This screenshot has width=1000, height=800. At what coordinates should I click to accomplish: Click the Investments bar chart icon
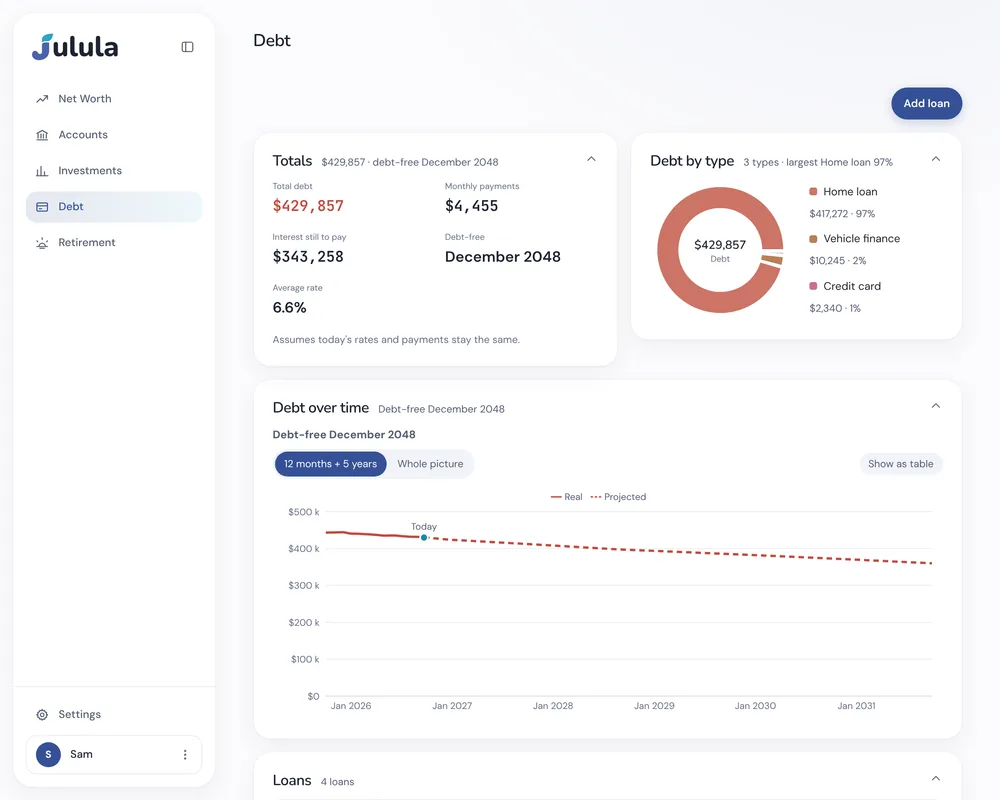point(42,171)
